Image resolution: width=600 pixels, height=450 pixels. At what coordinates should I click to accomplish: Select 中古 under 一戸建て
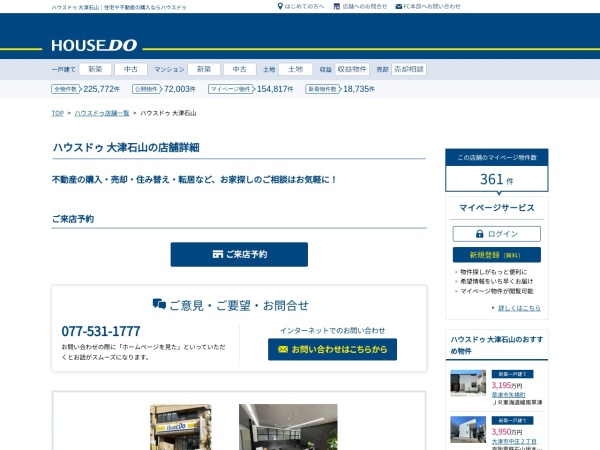(131, 69)
